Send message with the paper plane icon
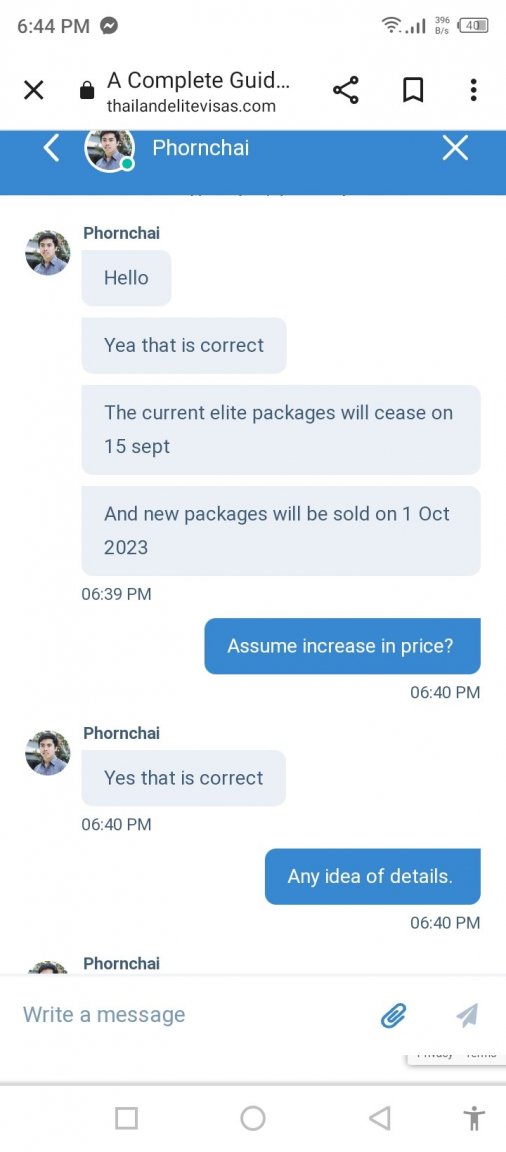This screenshot has width=506, height=1152. pos(467,1015)
